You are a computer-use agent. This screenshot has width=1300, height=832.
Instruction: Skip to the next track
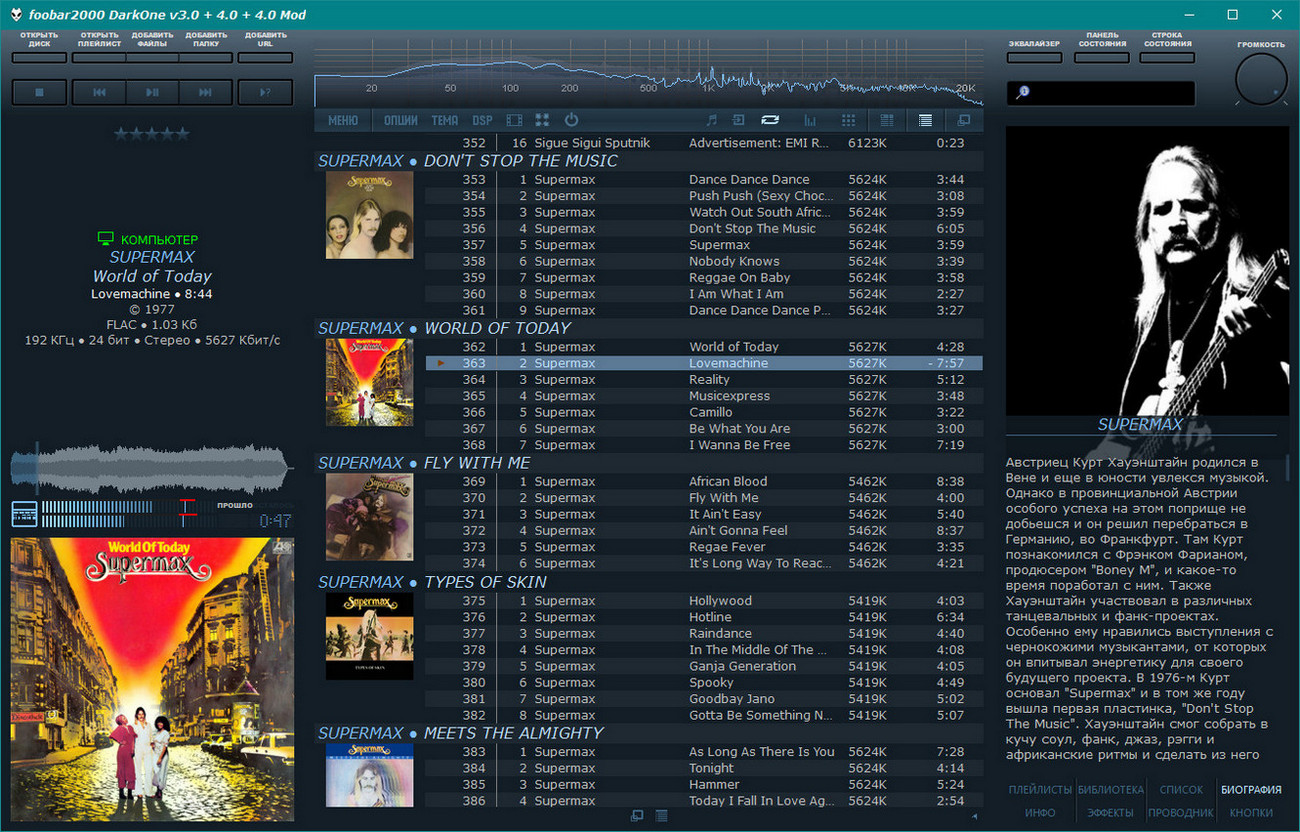(x=206, y=92)
